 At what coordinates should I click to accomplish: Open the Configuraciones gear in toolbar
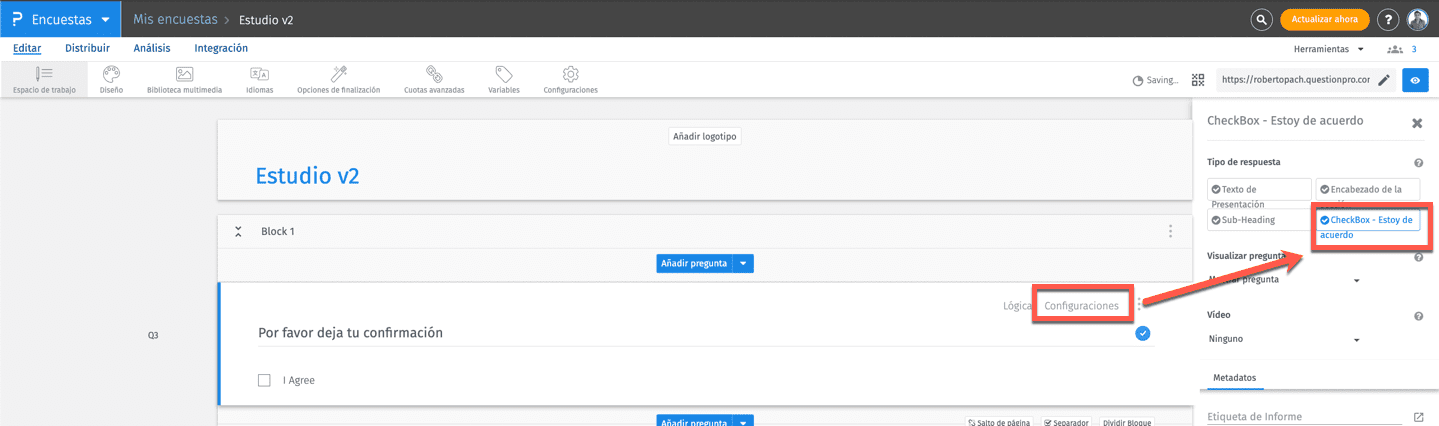click(570, 80)
